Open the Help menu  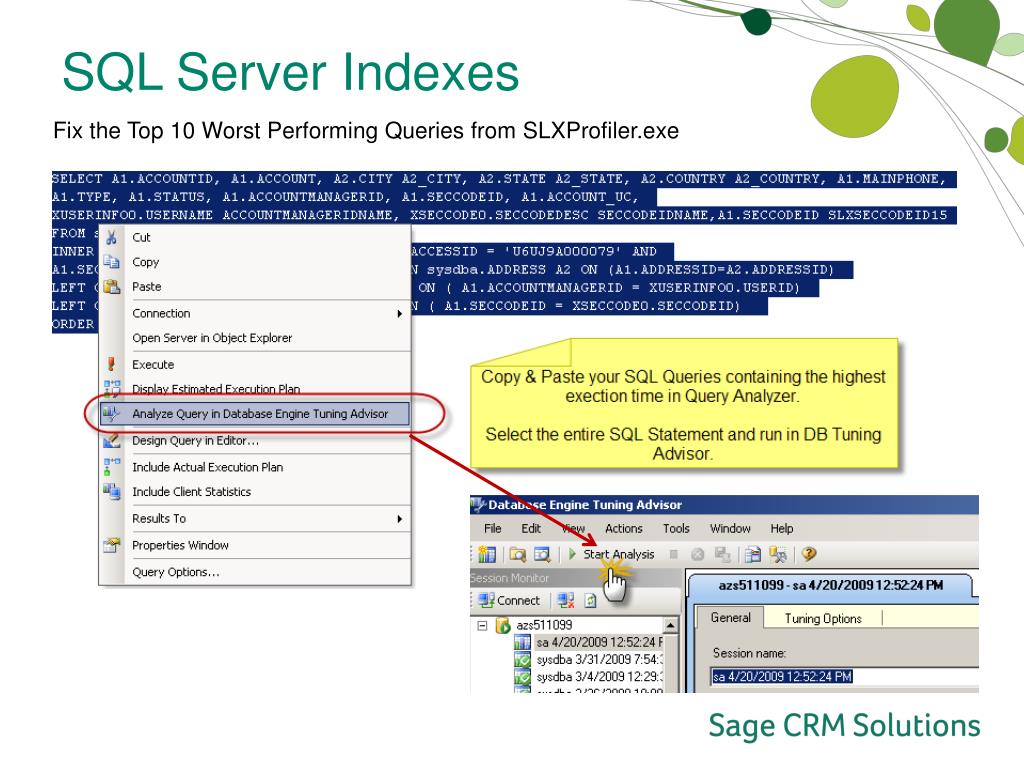pos(782,528)
